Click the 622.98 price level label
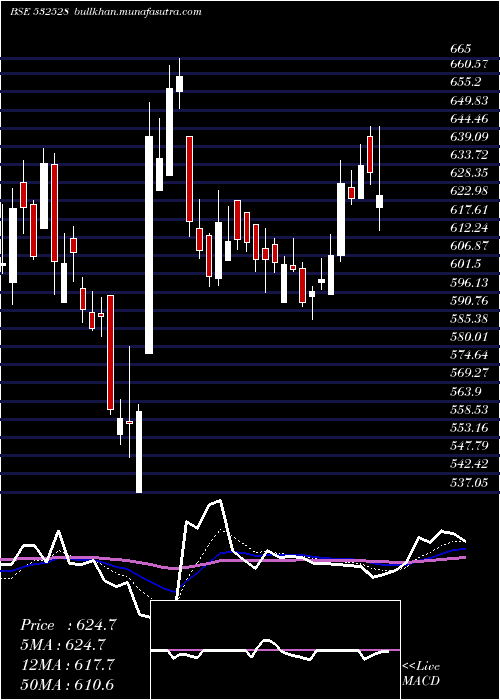Viewport: 500px width, 700px height. coord(469,192)
